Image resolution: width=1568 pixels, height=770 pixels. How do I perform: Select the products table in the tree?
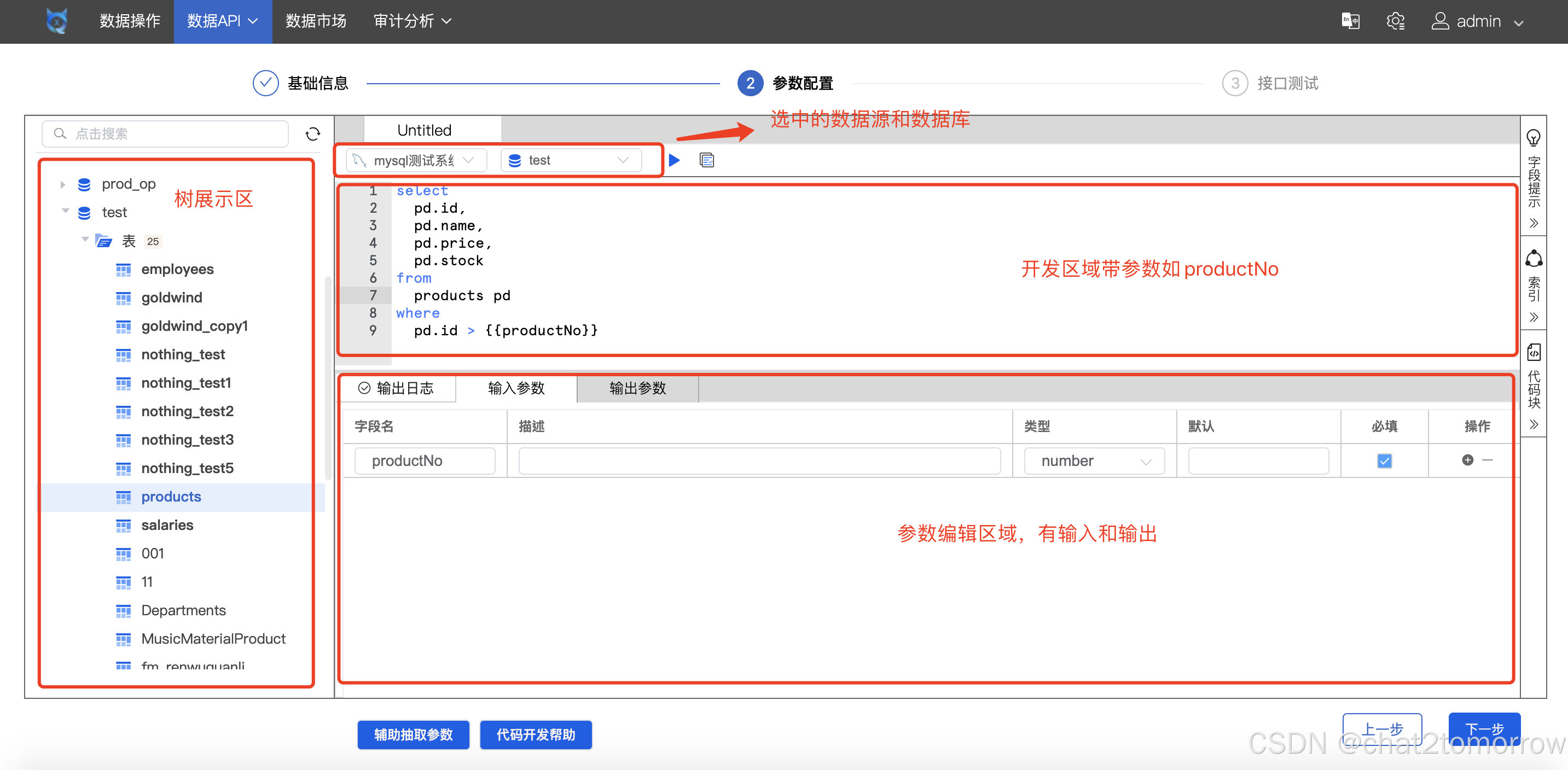click(x=171, y=497)
